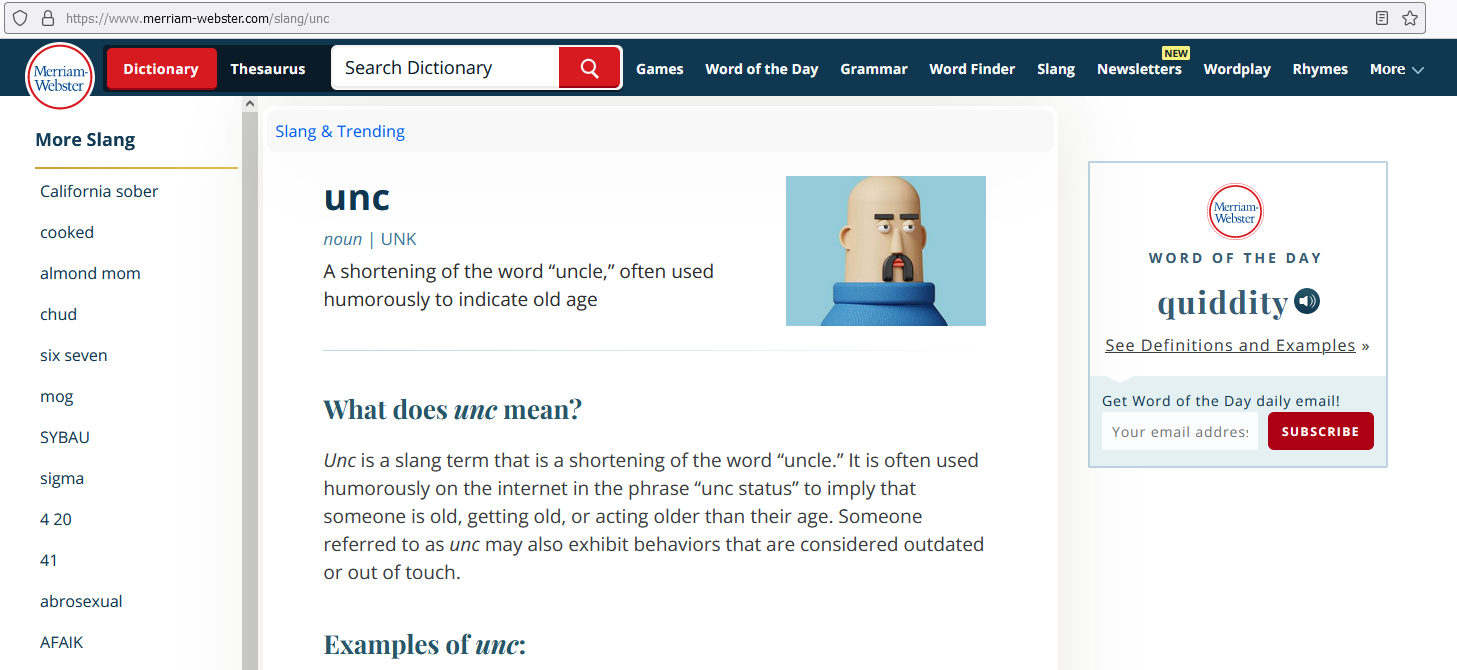Click the What does unc mean? heading
The height and width of the screenshot is (670, 1457).
(453, 410)
